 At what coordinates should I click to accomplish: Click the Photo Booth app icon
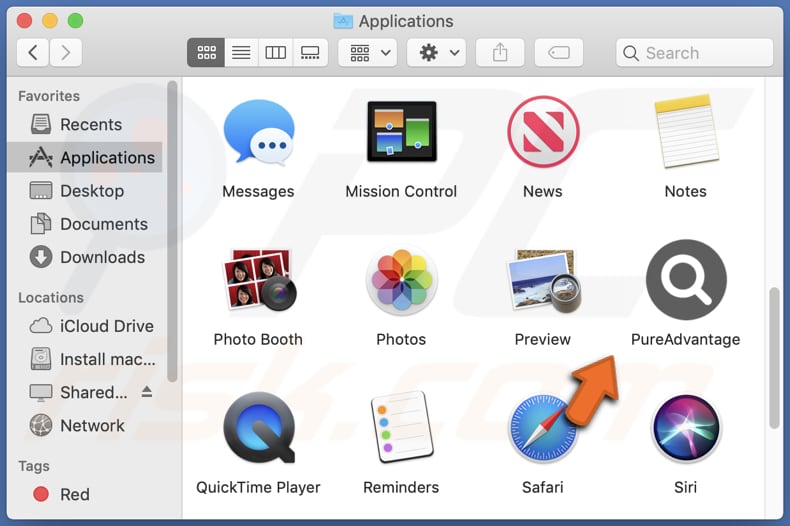[x=259, y=280]
